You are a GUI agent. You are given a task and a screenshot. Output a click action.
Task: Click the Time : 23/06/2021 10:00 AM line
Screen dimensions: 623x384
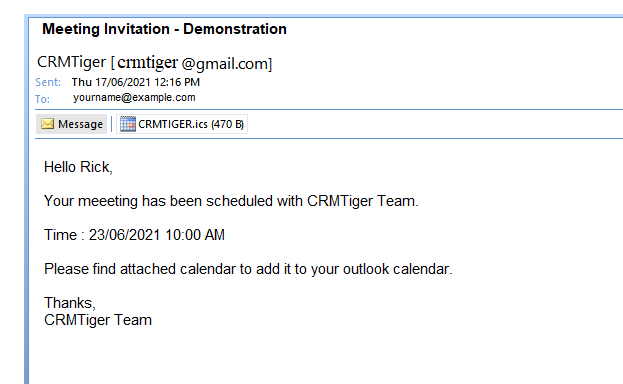tap(134, 235)
